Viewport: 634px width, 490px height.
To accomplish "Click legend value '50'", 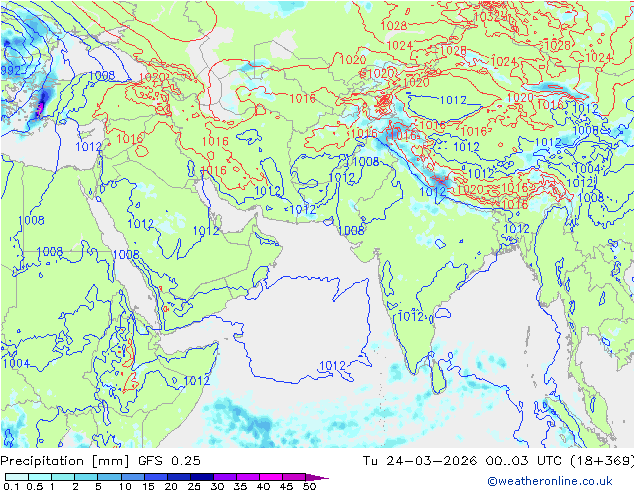I will click(x=309, y=486).
